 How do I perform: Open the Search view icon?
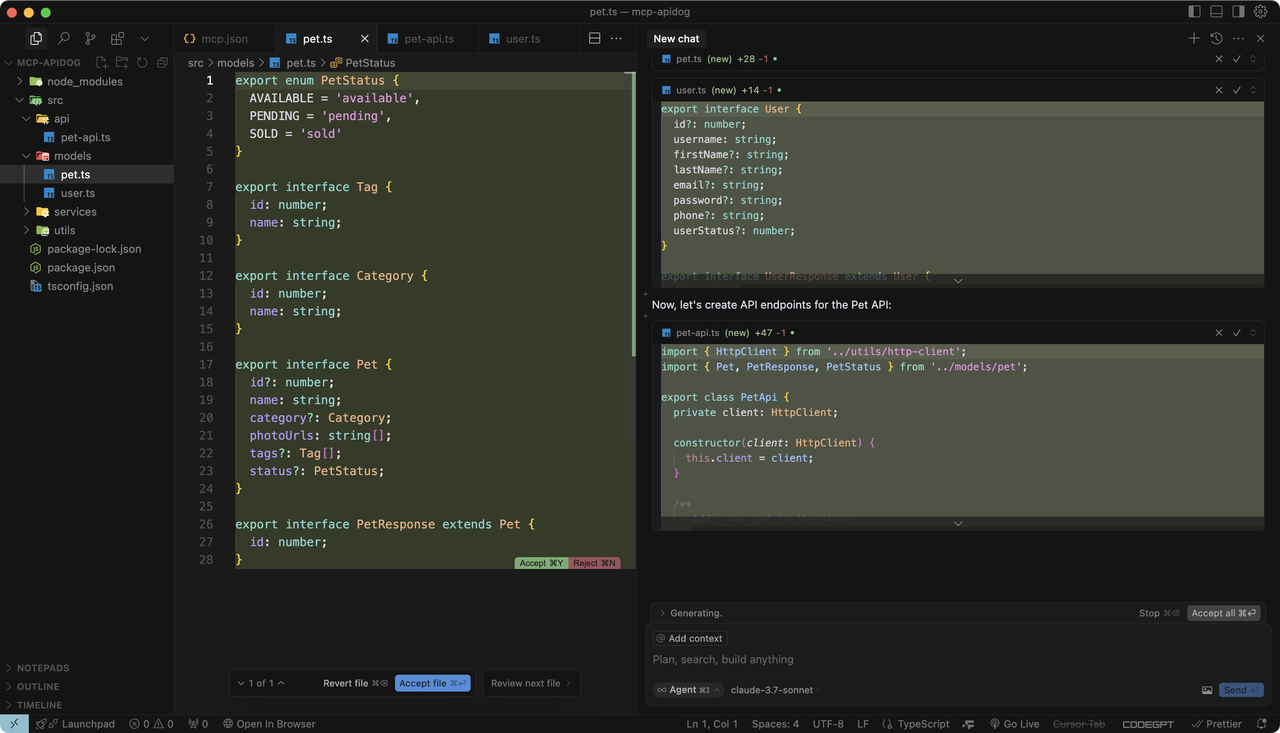pos(64,38)
